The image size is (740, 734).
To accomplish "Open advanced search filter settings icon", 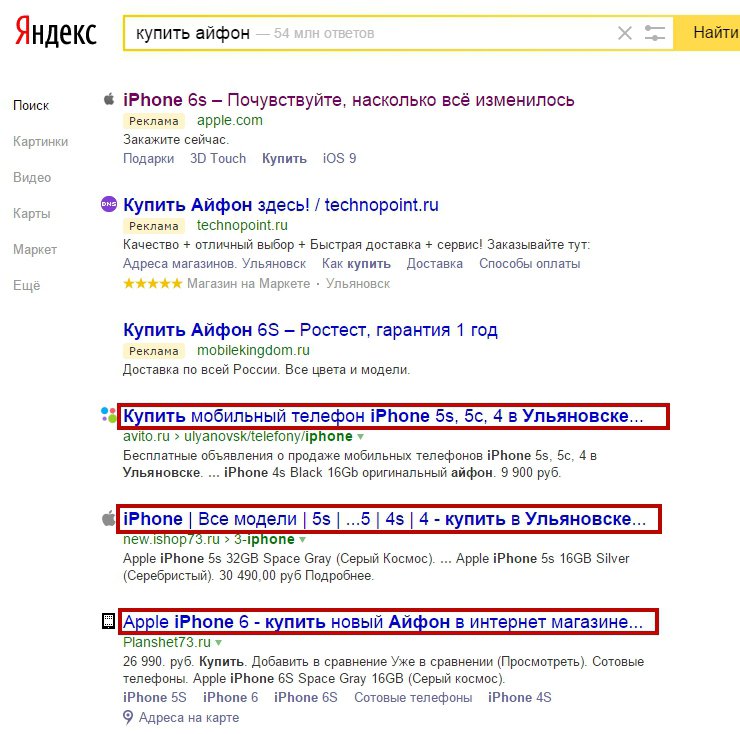I will coord(655,33).
